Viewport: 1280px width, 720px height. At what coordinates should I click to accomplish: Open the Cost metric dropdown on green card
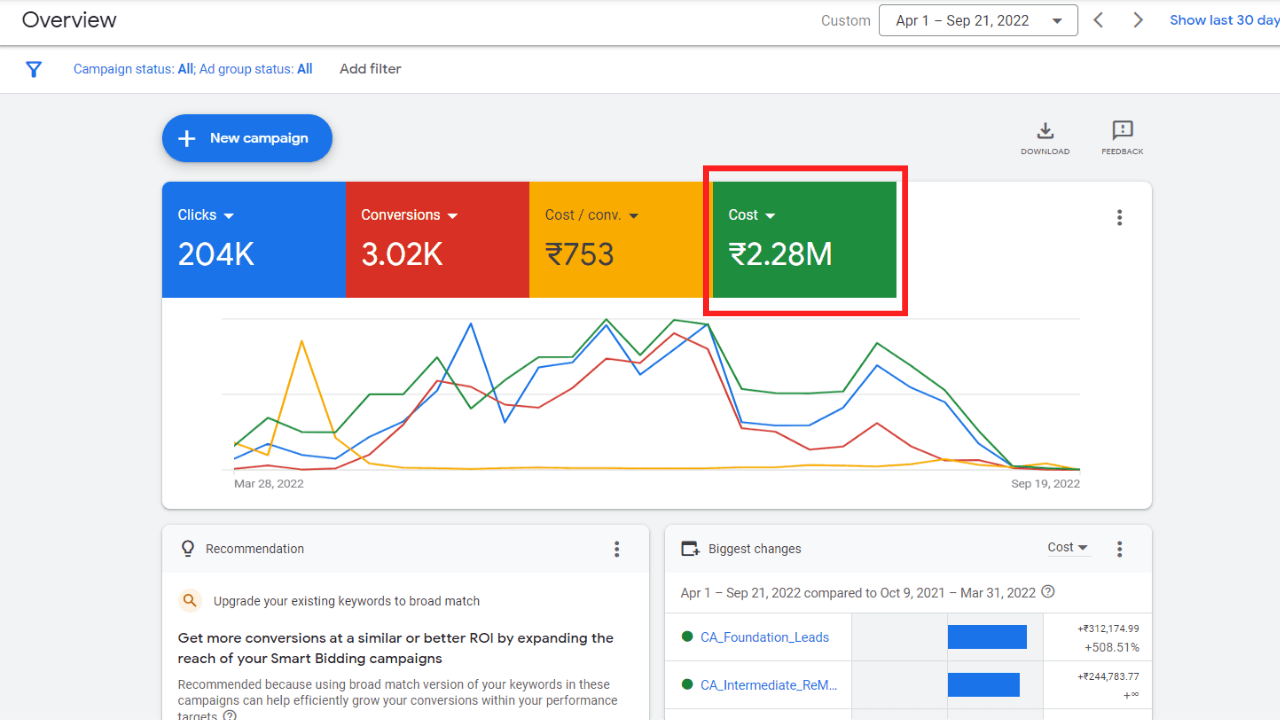coord(752,215)
